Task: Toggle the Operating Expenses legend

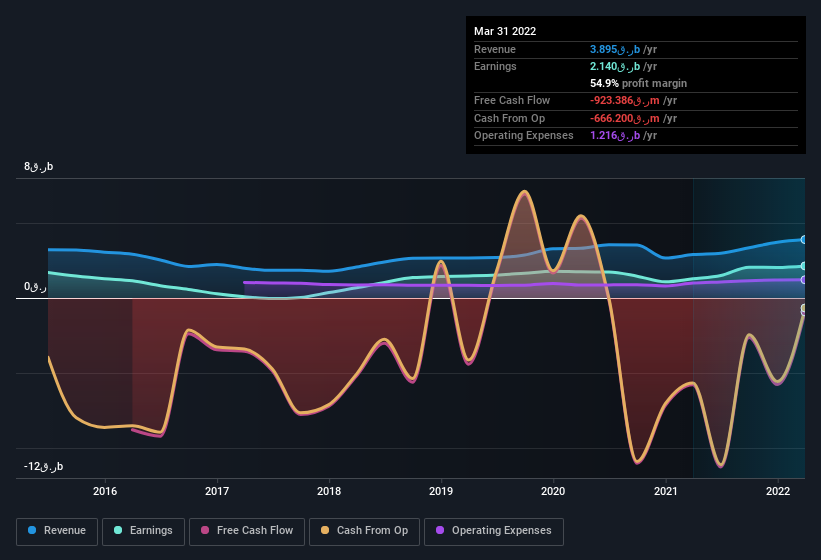Action: tap(494, 531)
